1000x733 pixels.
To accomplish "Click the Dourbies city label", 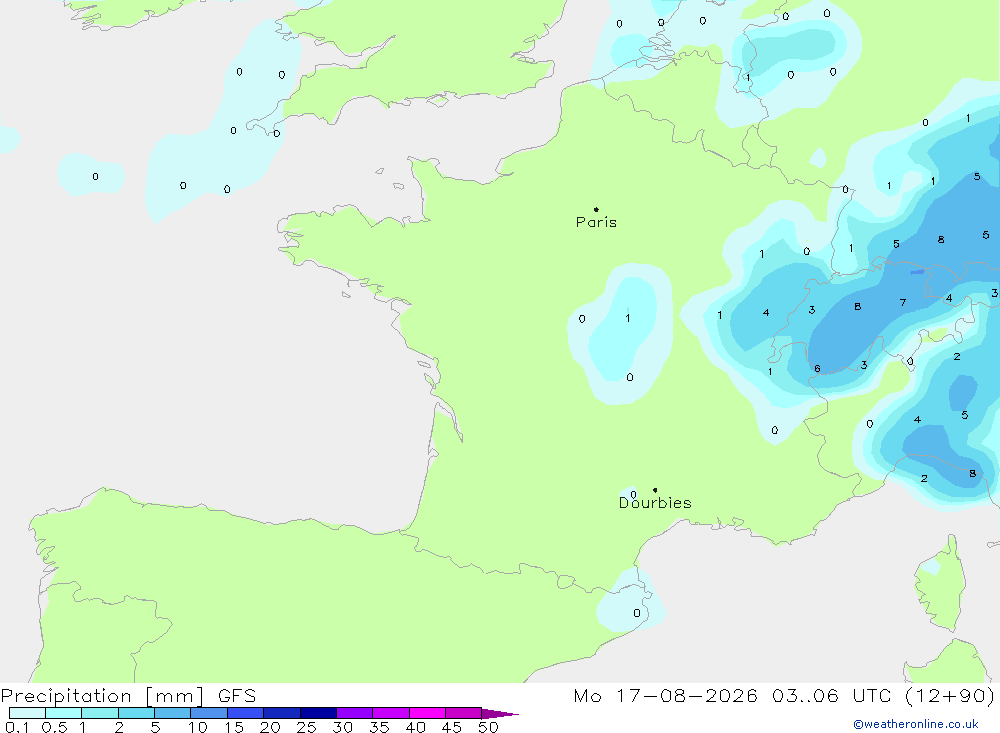I will pyautogui.click(x=655, y=503).
